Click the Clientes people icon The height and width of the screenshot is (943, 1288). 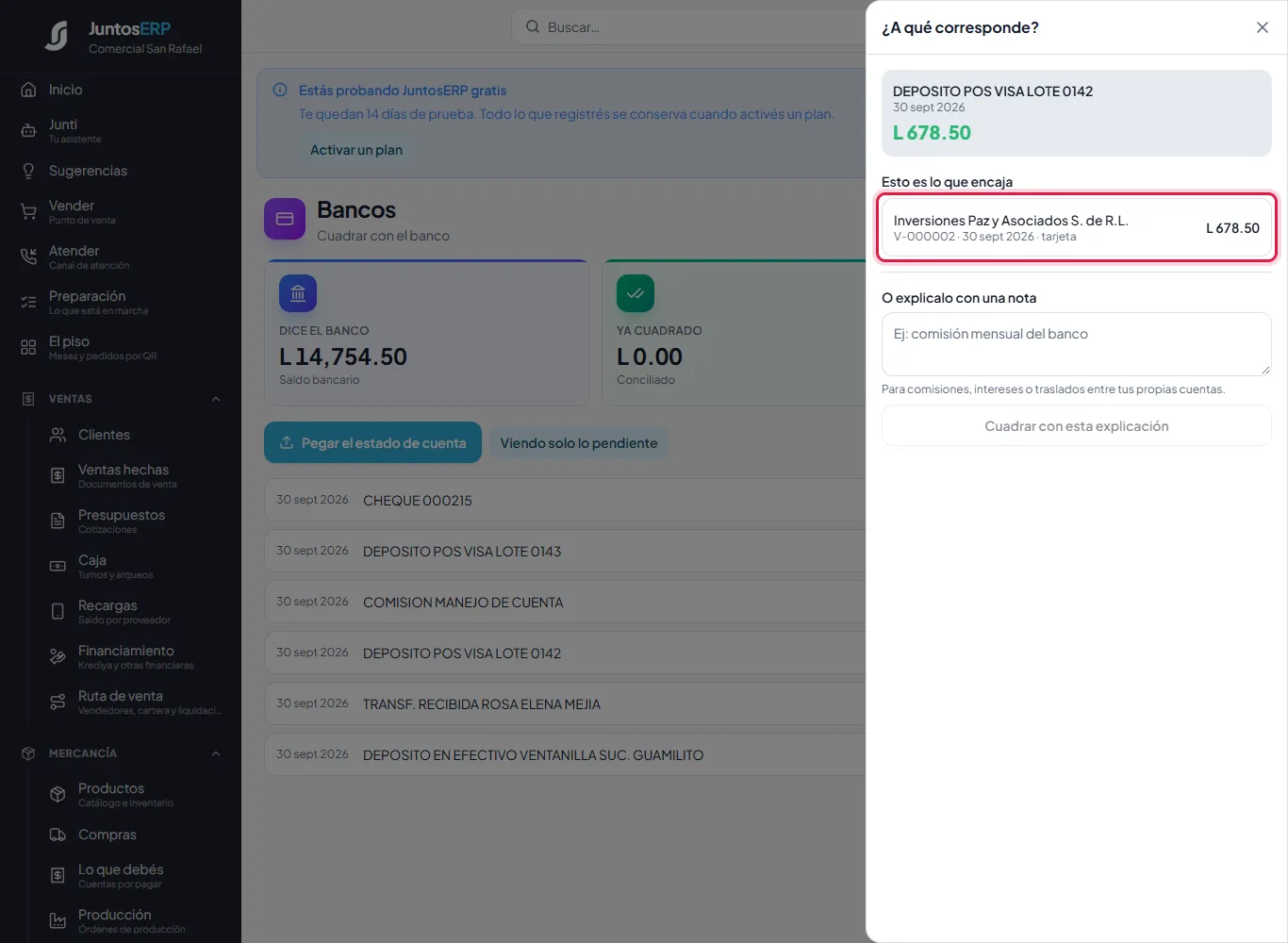[58, 435]
